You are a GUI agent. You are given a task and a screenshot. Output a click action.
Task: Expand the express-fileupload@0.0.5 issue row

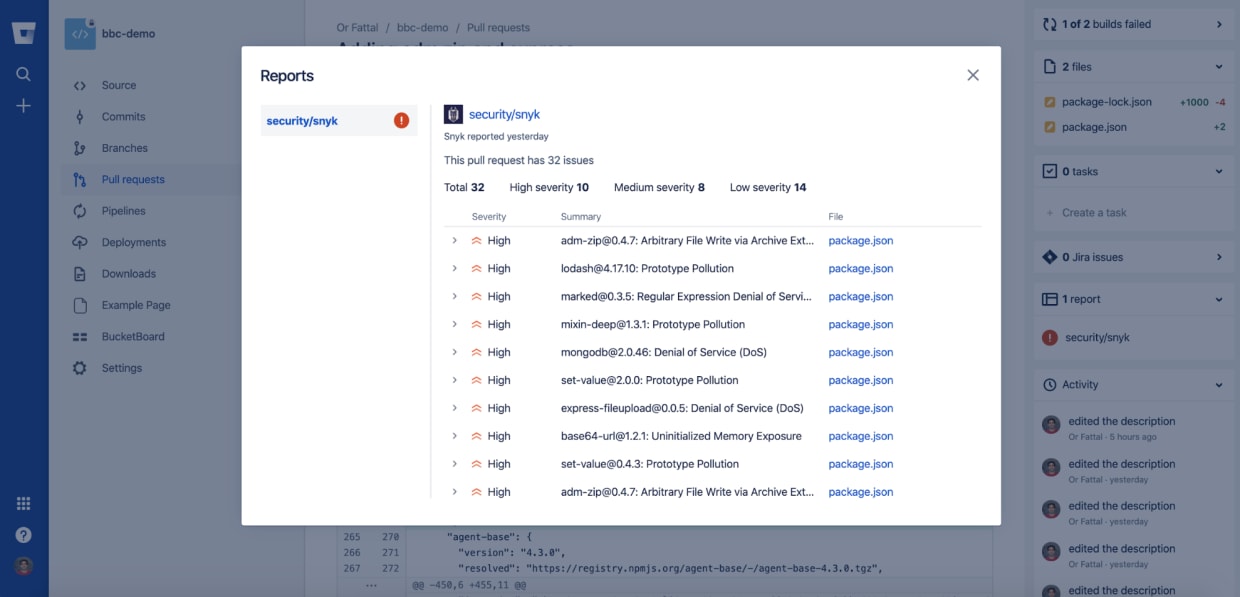(x=454, y=409)
